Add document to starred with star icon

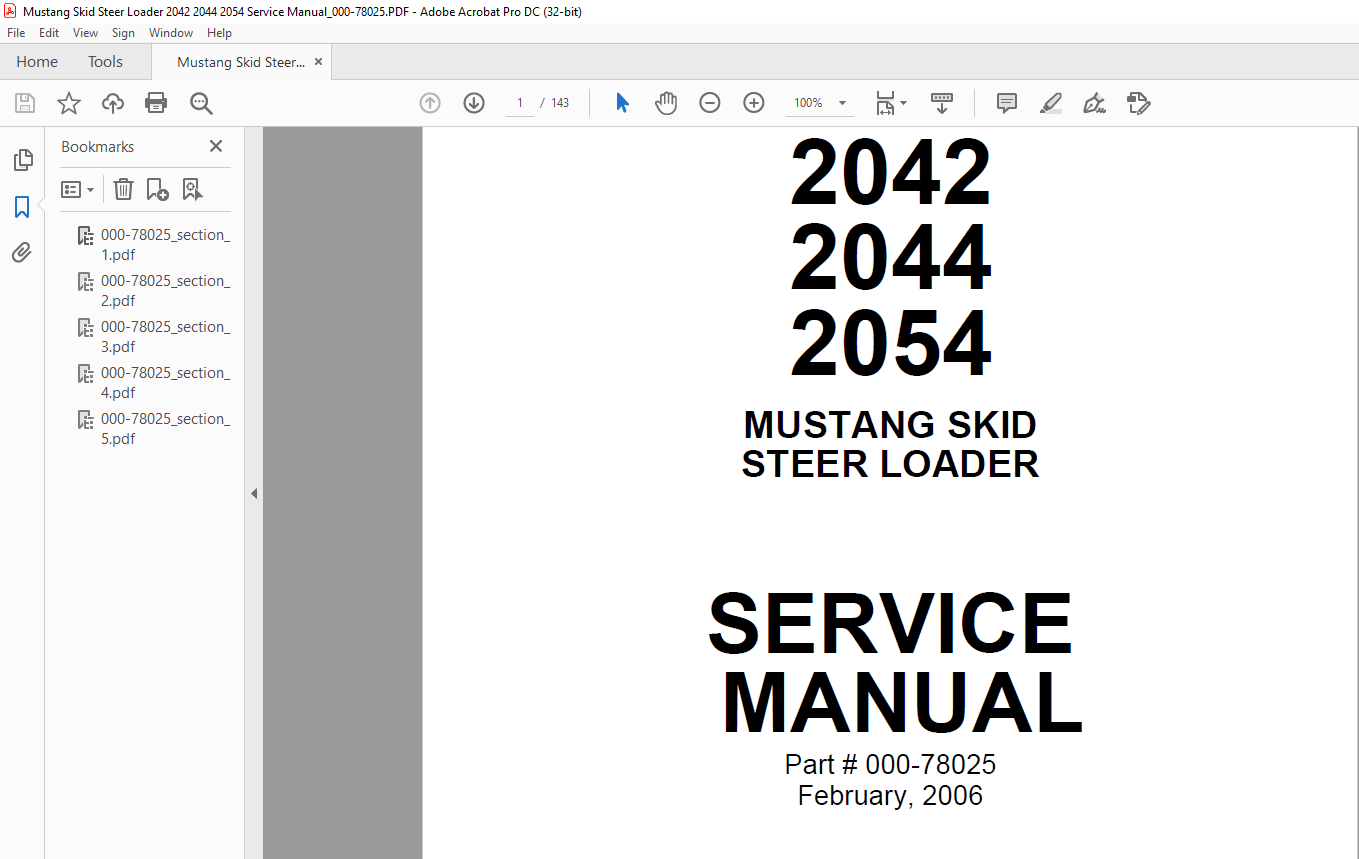pos(69,103)
